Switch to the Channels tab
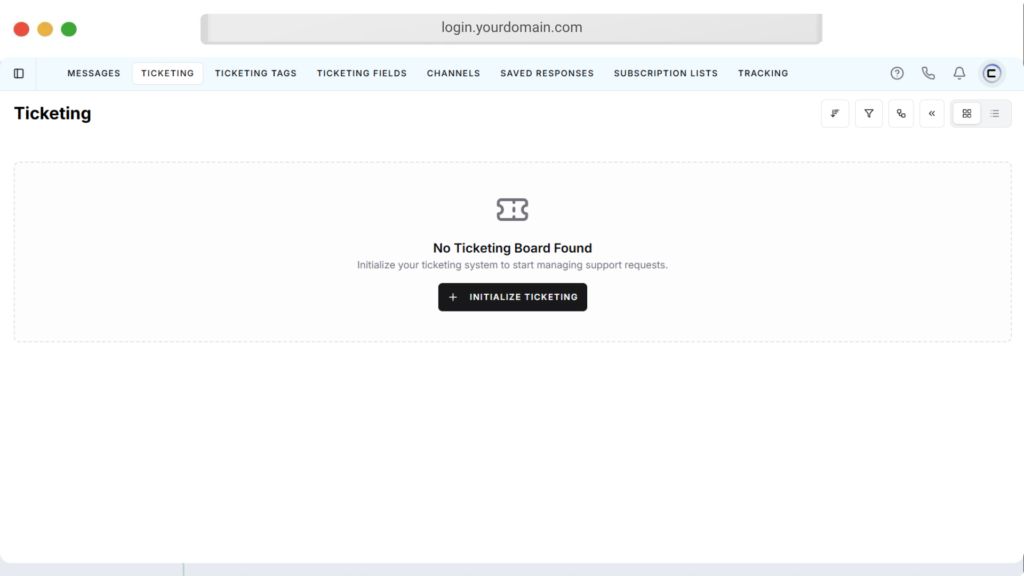The width and height of the screenshot is (1024, 576). (x=453, y=73)
